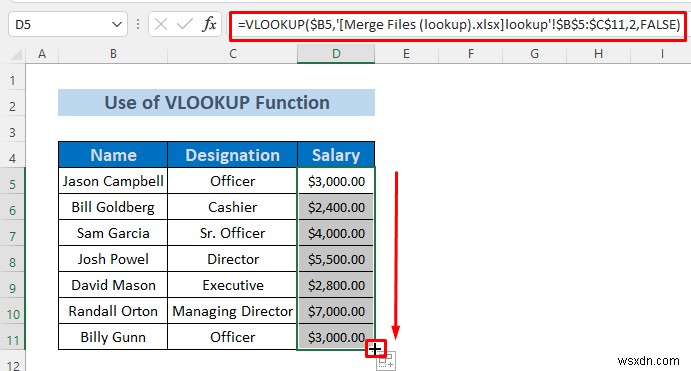Select the Billy Gunn cell
This screenshot has height=371, width=691.
(113, 337)
